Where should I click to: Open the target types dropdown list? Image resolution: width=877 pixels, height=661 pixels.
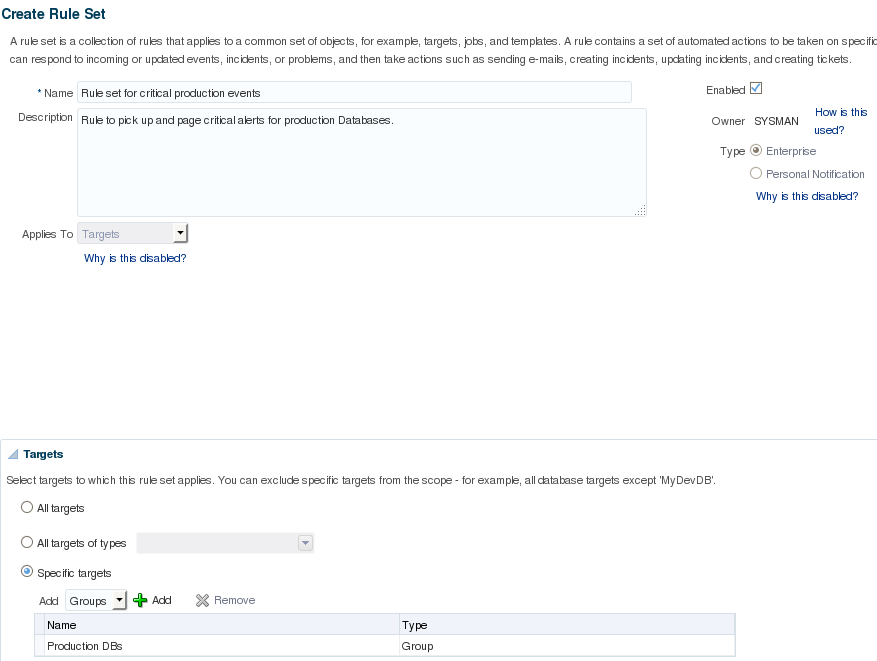click(306, 543)
